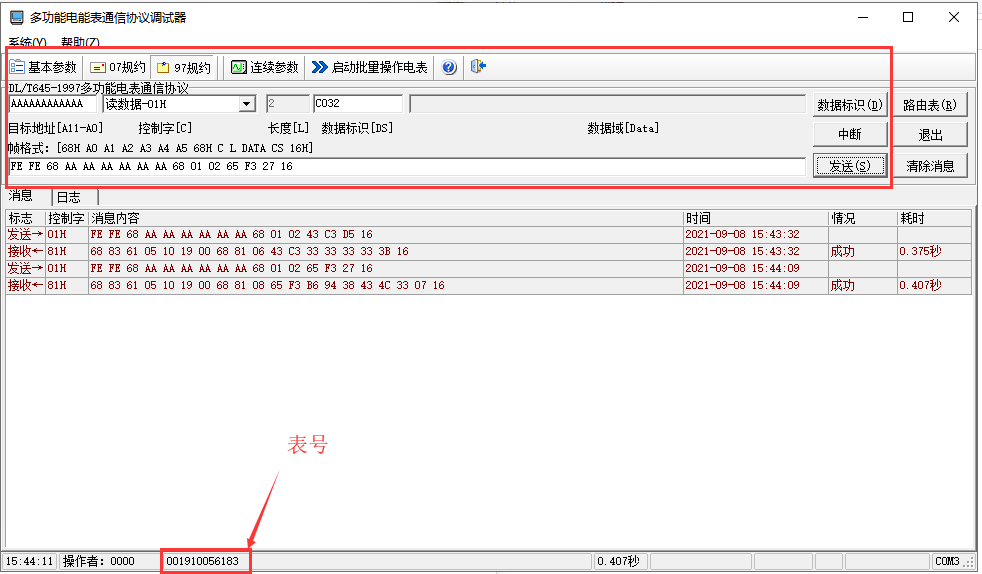Open the 路由表(R) routing table
The image size is (982, 574).
coord(930,105)
